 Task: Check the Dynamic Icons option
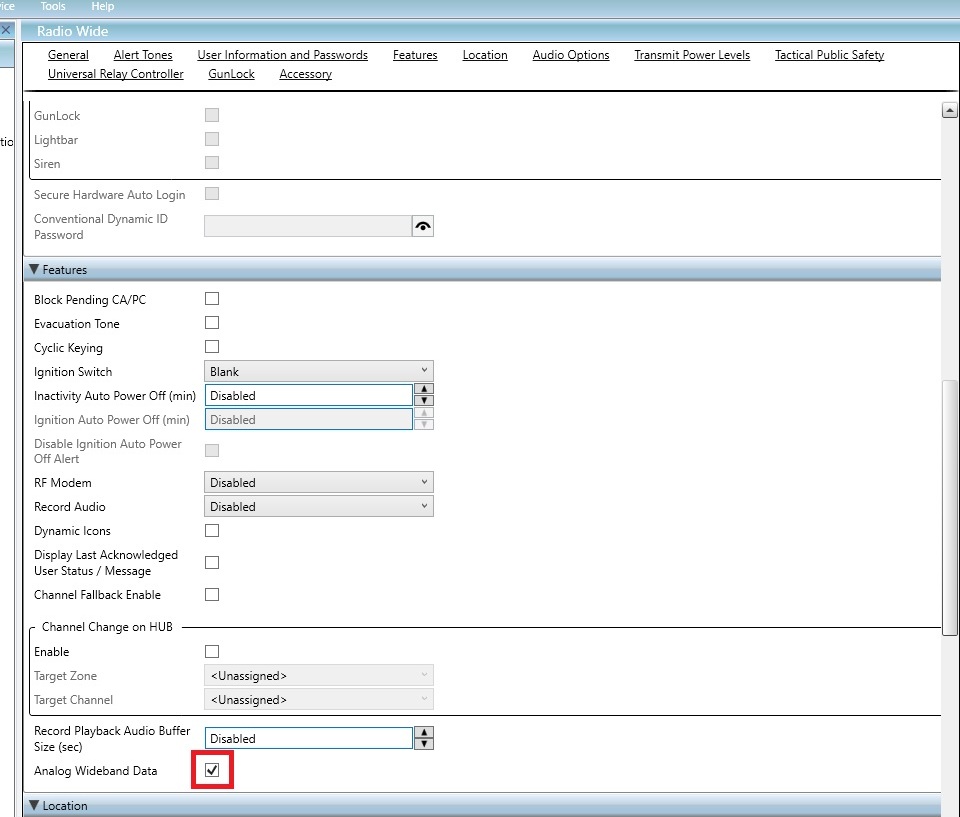[x=211, y=530]
